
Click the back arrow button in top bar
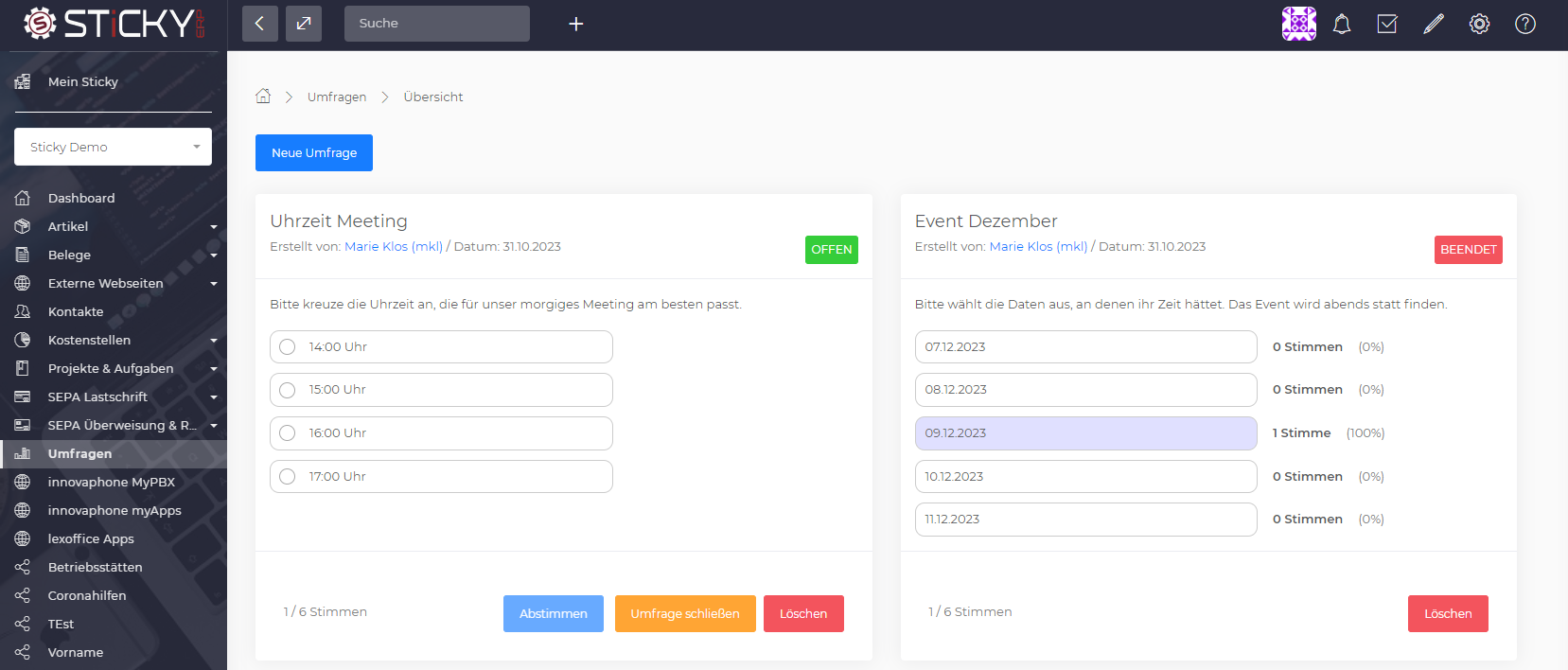260,24
